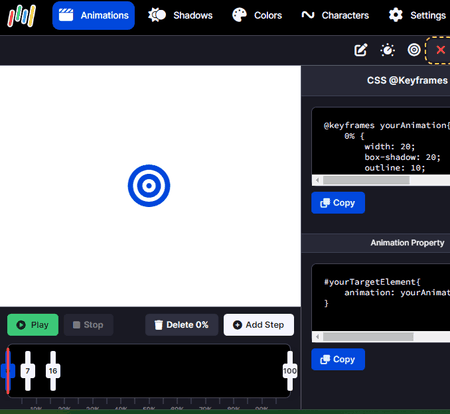Viewport: 450px width, 414px height.
Task: Close the panel with red X
Action: (440, 50)
